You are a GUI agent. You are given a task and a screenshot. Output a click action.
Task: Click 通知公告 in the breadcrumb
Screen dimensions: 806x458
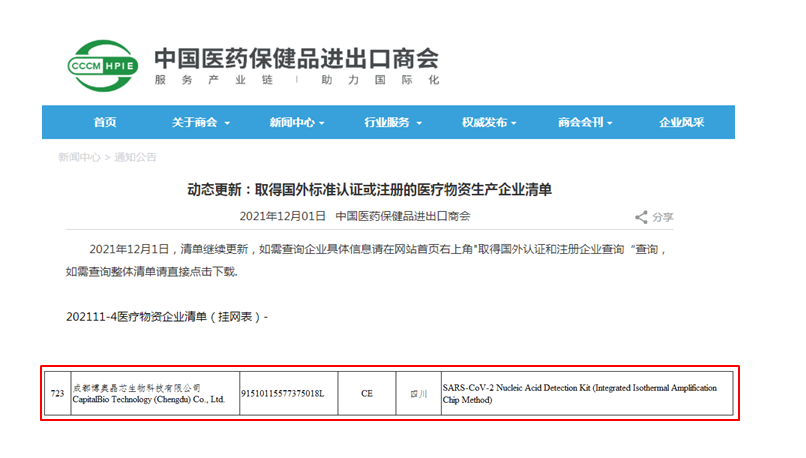tap(135, 157)
